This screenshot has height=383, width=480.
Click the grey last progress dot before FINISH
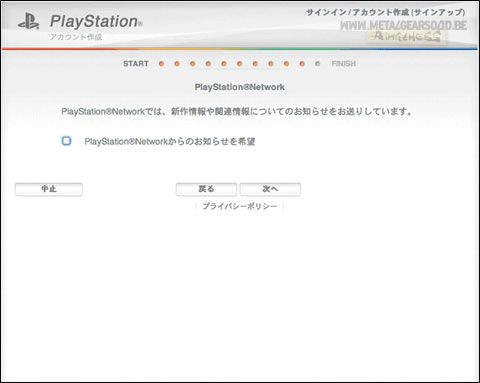[318, 63]
